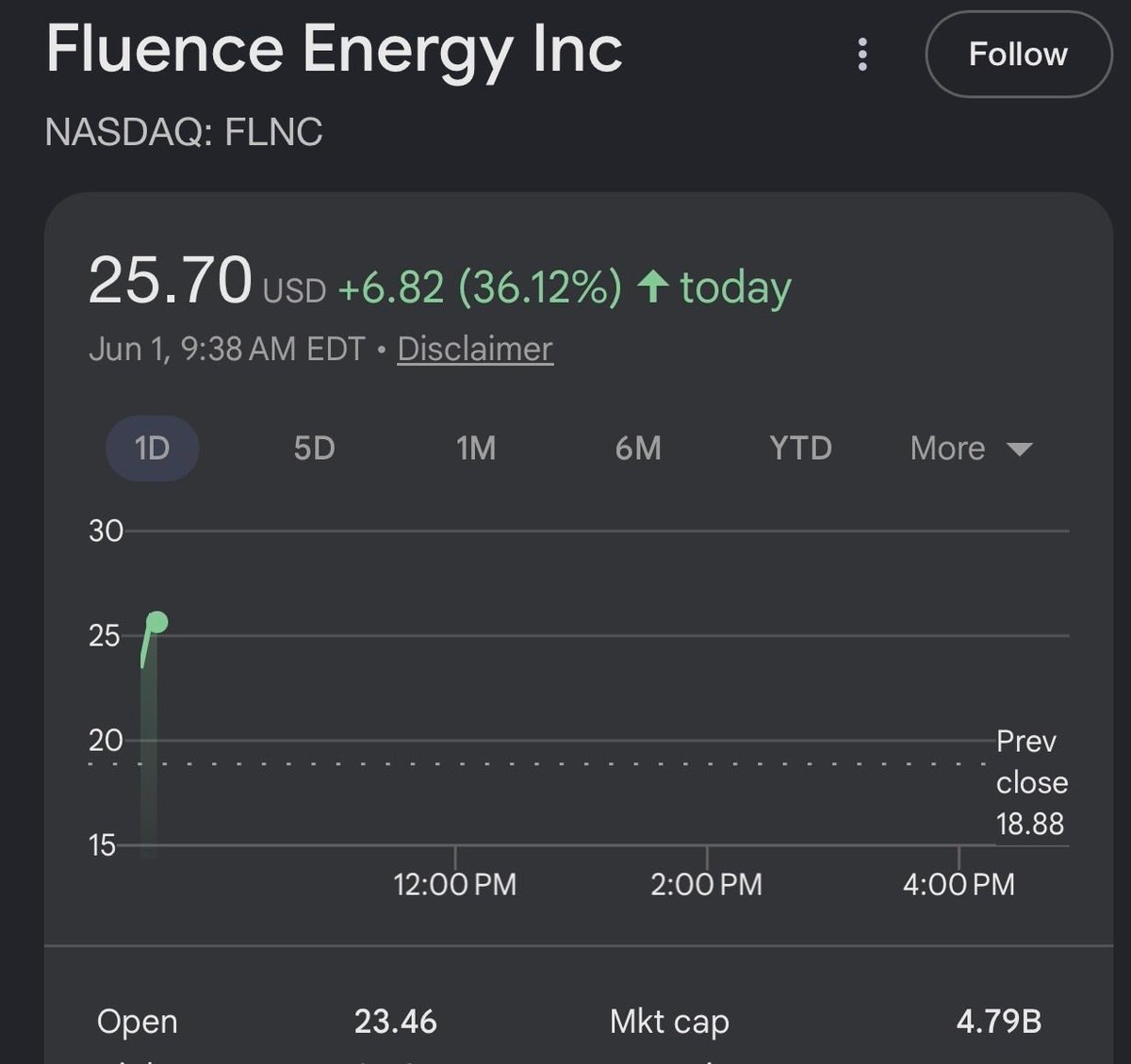Click the Prev close 18.88 label
The width and height of the screenshot is (1131, 1064).
click(x=1031, y=782)
